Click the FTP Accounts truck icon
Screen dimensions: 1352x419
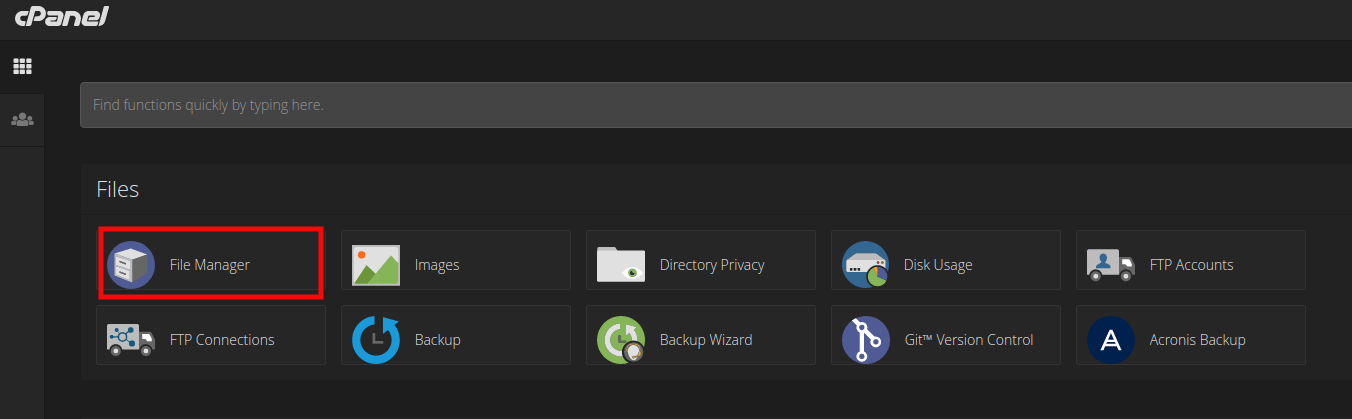pos(1111,265)
